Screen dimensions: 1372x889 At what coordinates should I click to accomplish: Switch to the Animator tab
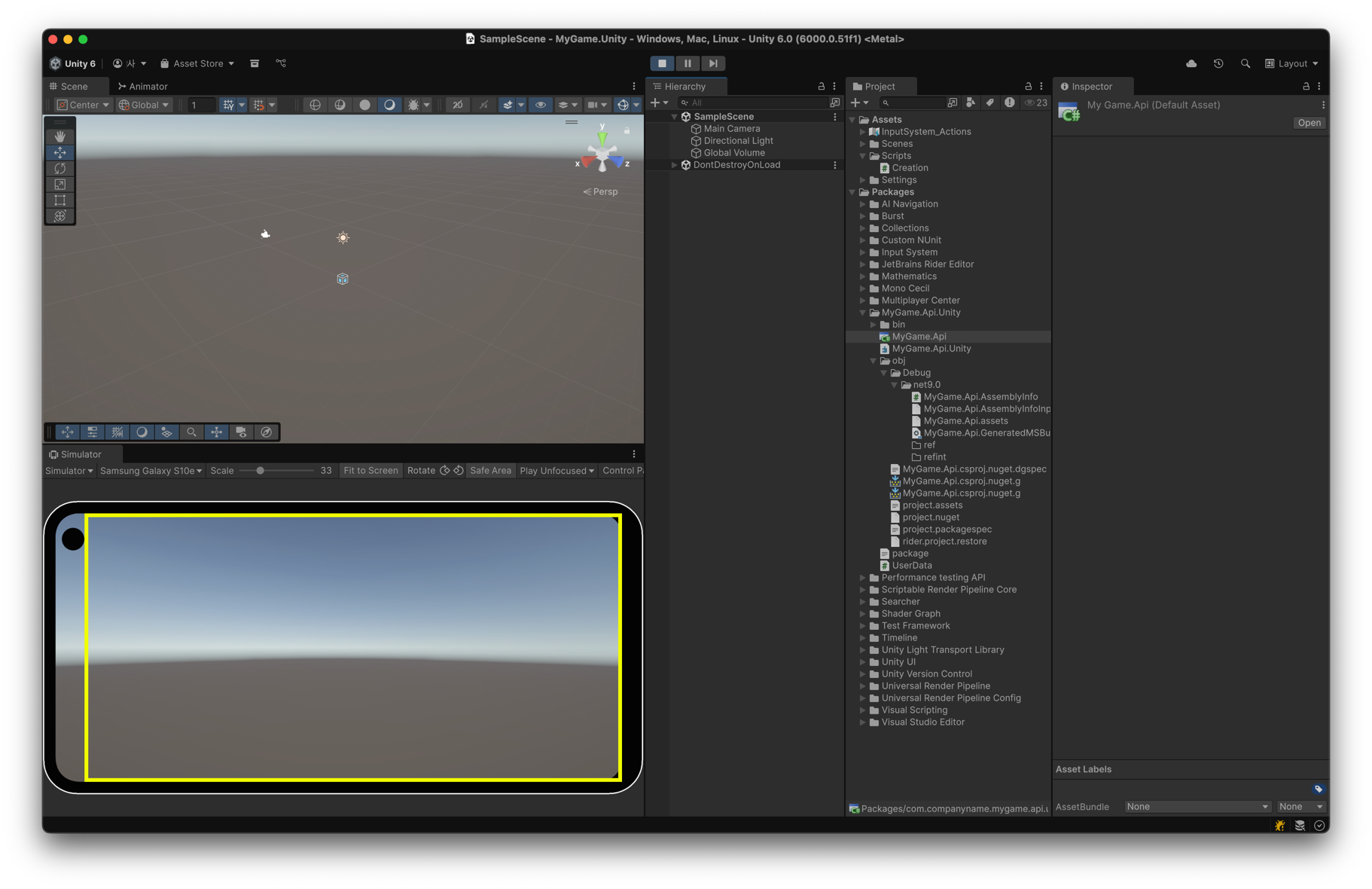tap(143, 87)
